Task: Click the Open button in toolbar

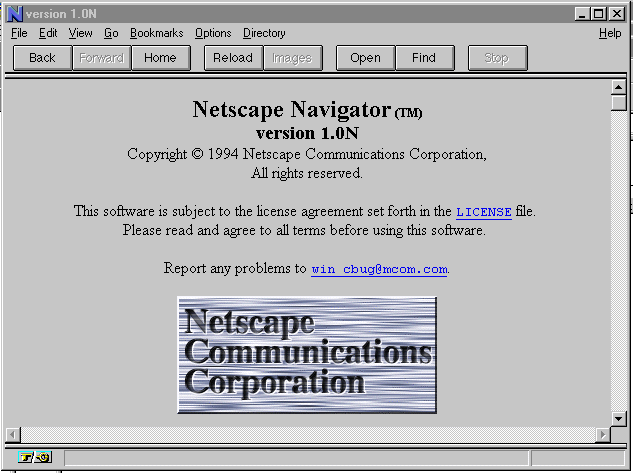Action: click(365, 58)
